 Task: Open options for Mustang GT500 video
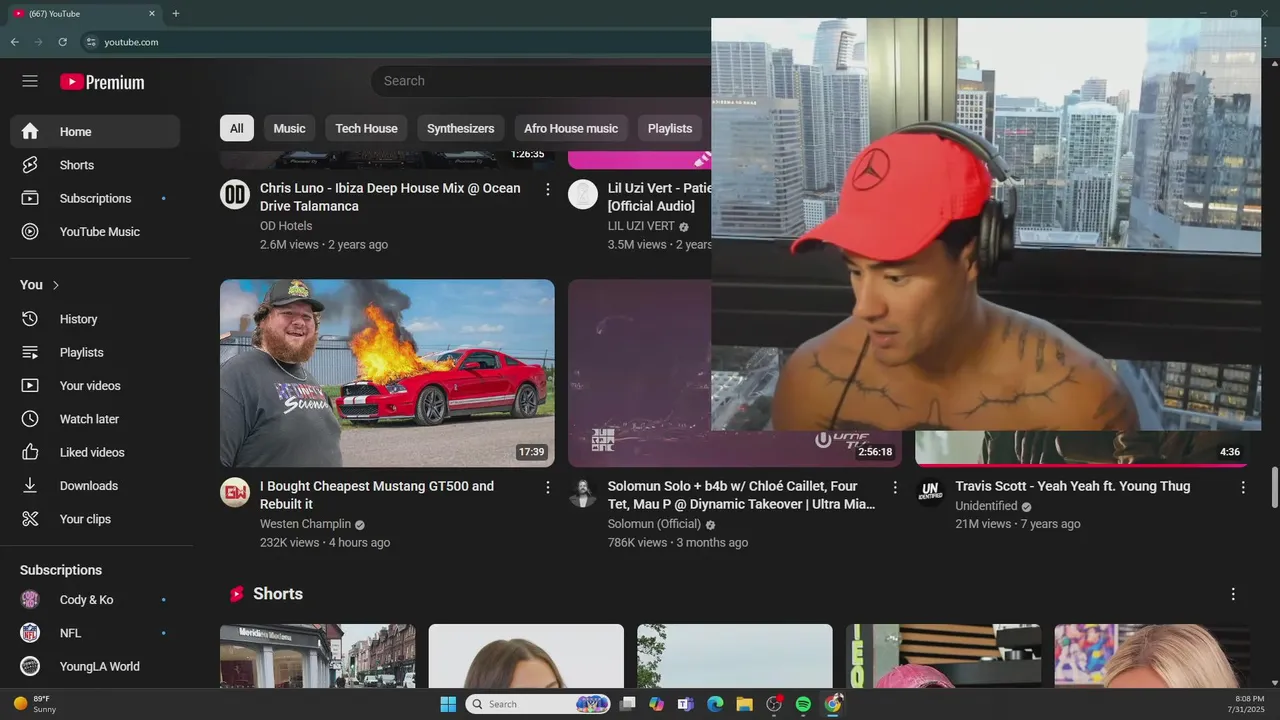pos(548,487)
